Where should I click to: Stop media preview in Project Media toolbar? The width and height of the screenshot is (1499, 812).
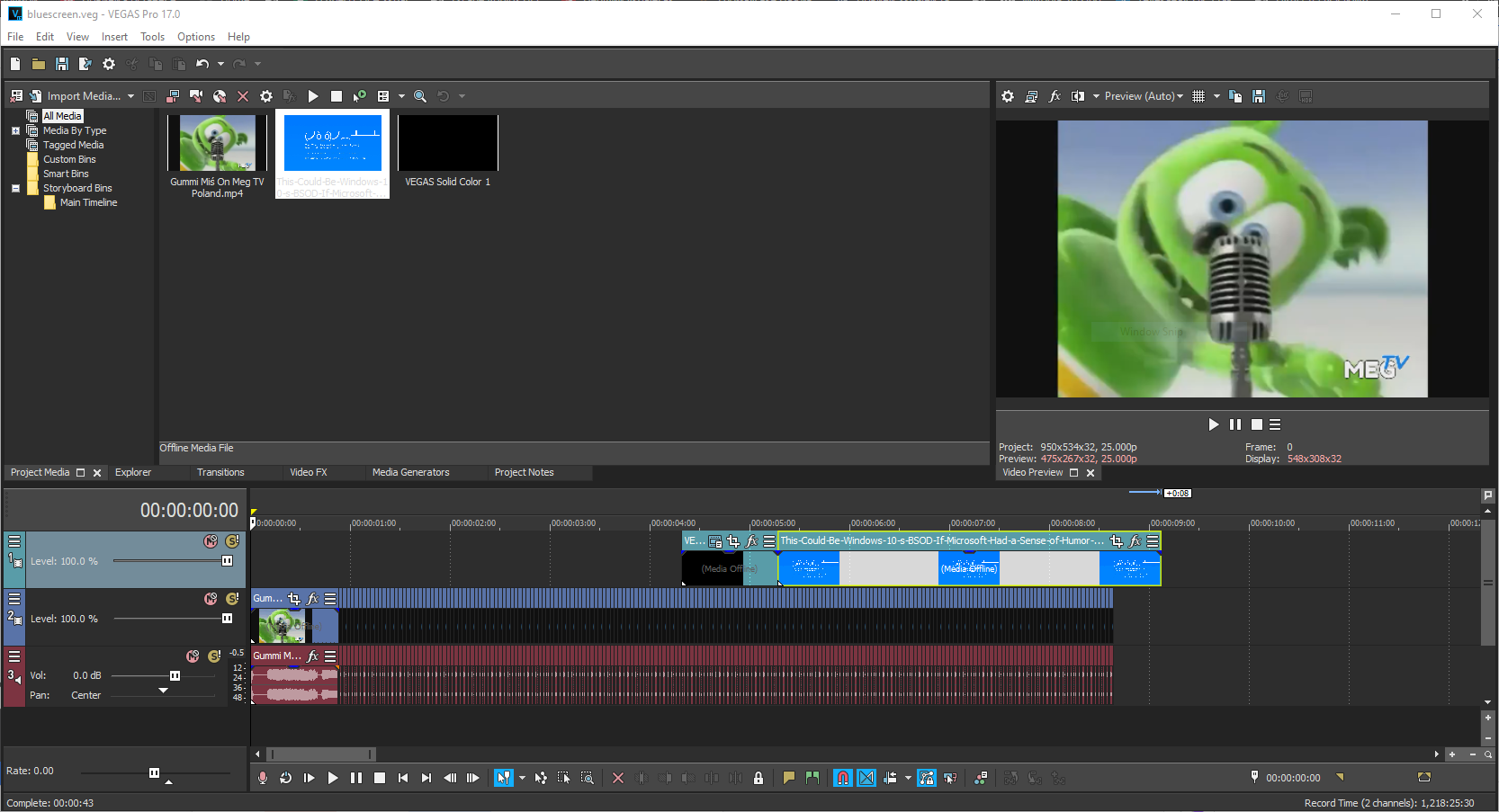pyautogui.click(x=337, y=96)
